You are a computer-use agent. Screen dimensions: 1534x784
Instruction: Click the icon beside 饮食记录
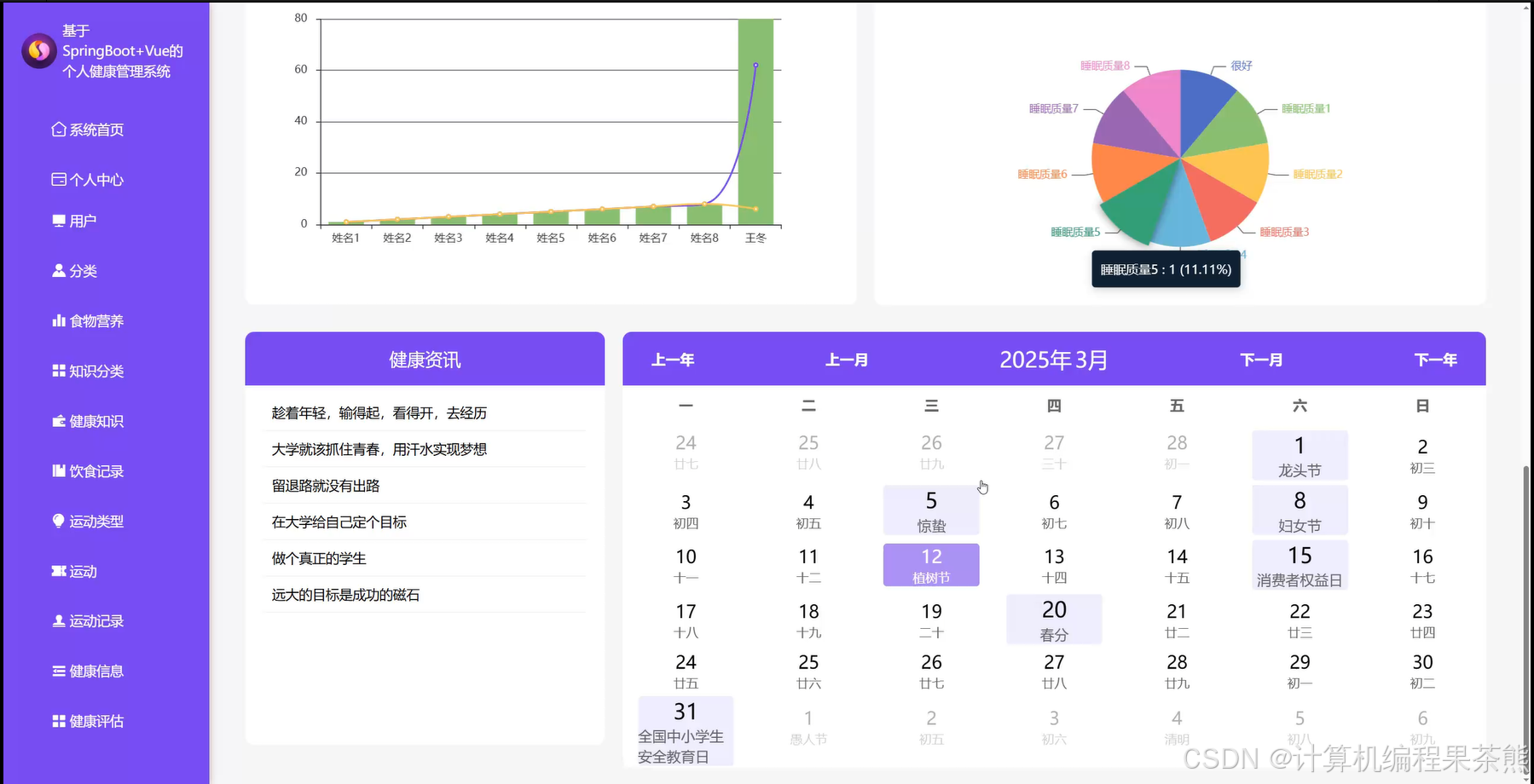[x=59, y=471]
